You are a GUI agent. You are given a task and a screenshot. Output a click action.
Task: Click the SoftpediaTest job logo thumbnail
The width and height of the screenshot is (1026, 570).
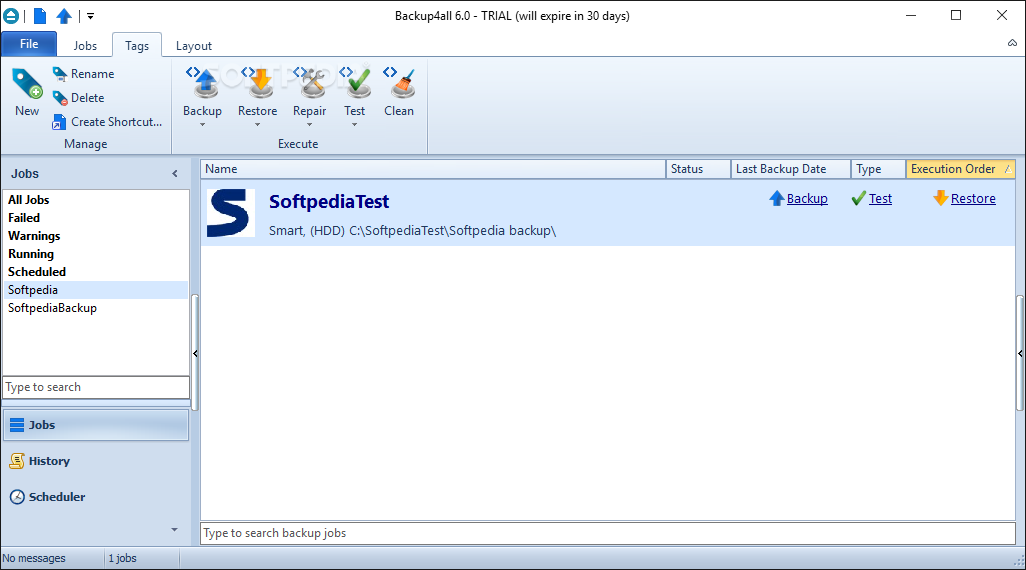point(230,213)
